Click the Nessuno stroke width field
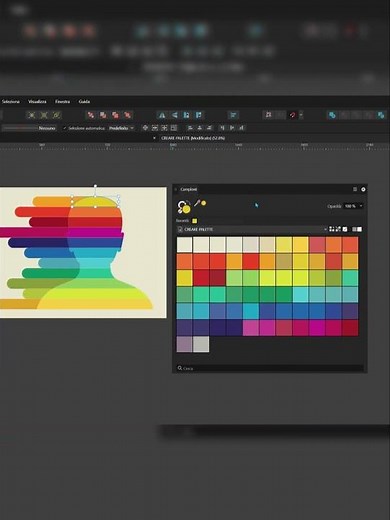The image size is (390, 520). (x=29, y=128)
